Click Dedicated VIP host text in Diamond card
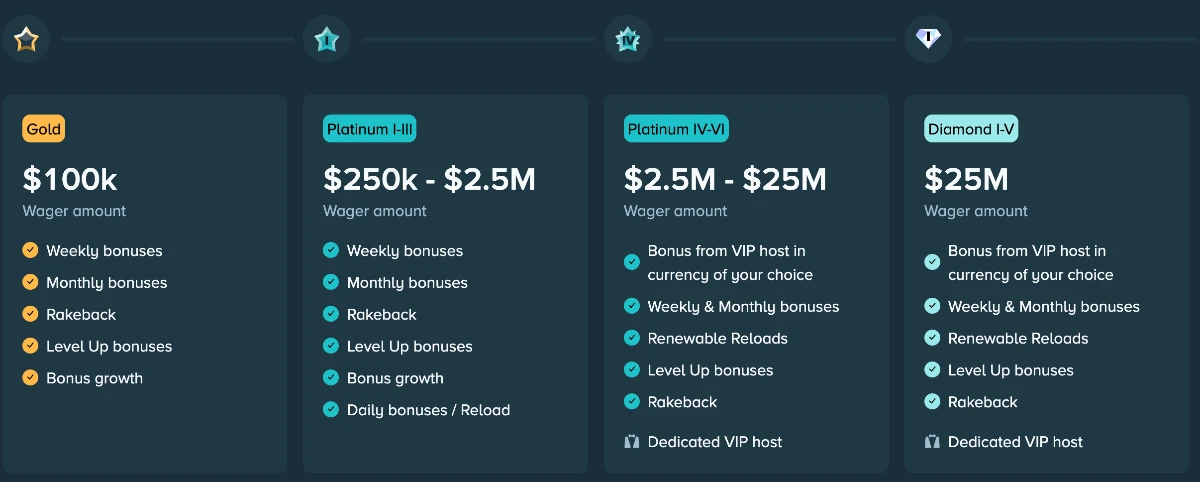 [x=1015, y=442]
